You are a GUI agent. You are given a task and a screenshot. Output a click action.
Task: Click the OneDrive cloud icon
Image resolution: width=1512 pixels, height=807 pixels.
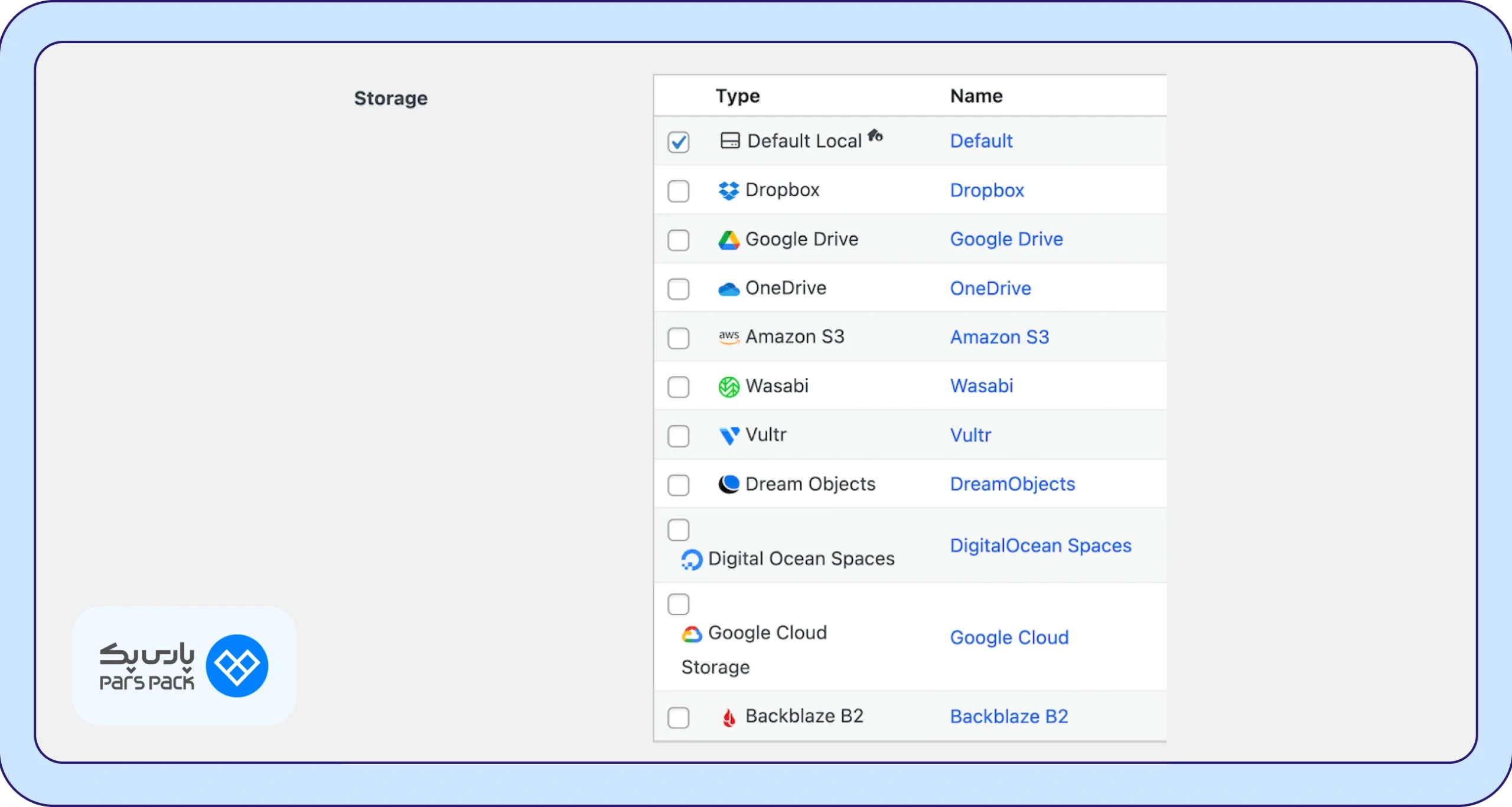729,289
